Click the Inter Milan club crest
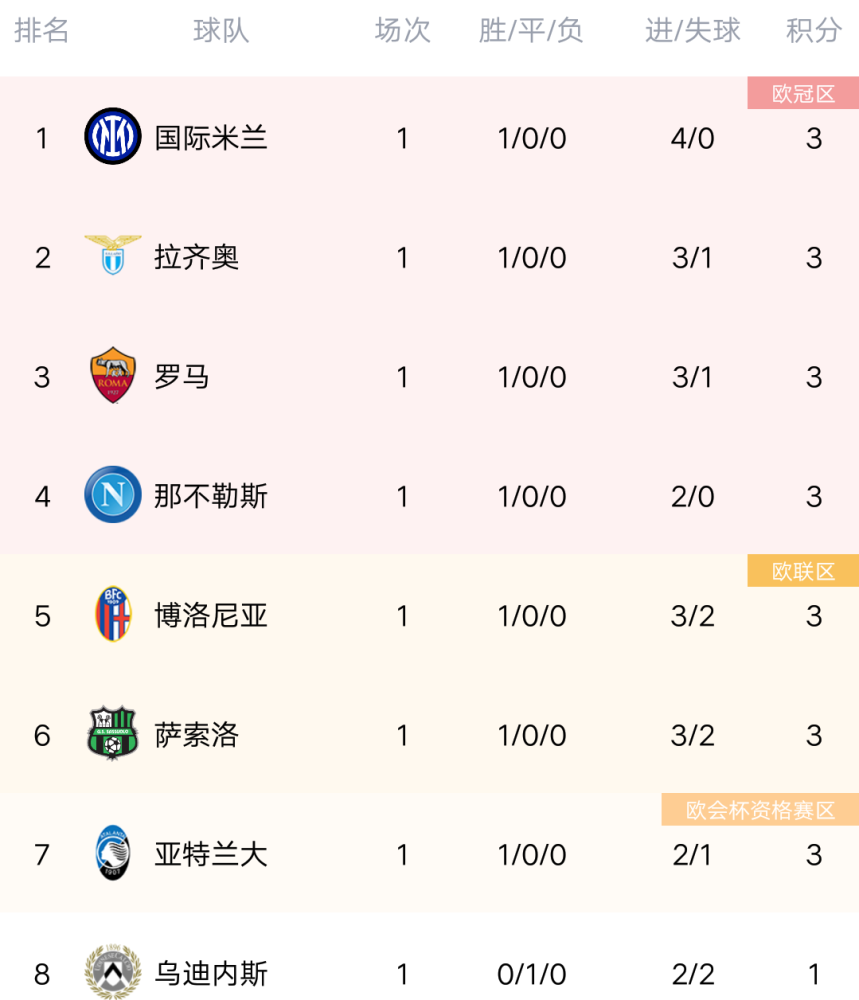The height and width of the screenshot is (1000, 859). pos(113,136)
